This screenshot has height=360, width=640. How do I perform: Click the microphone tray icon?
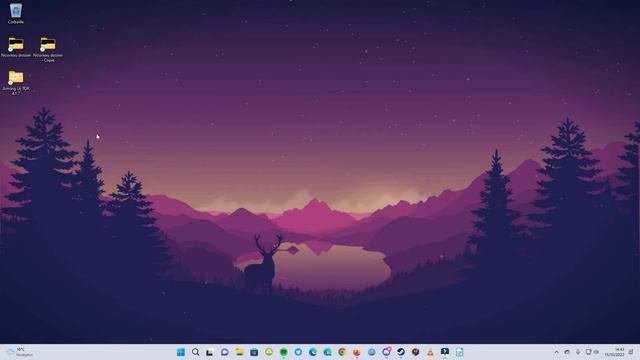[578, 352]
